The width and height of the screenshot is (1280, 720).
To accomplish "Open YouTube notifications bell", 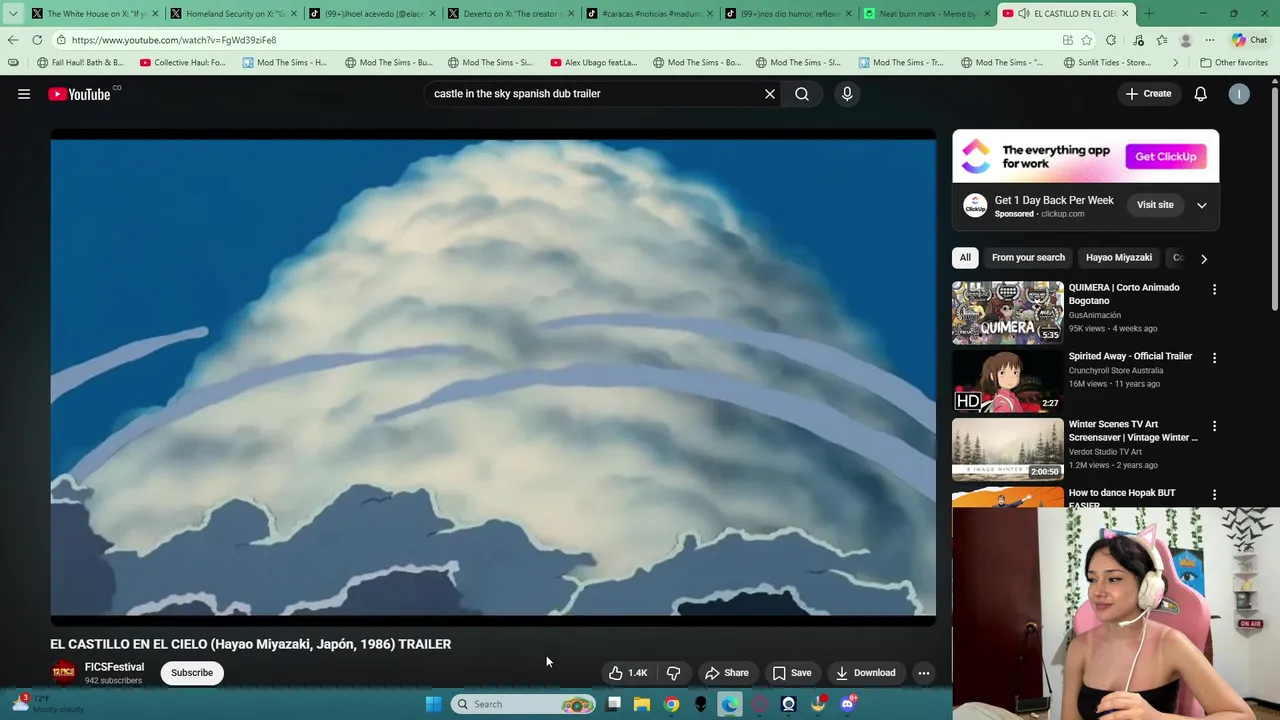I will (1200, 94).
